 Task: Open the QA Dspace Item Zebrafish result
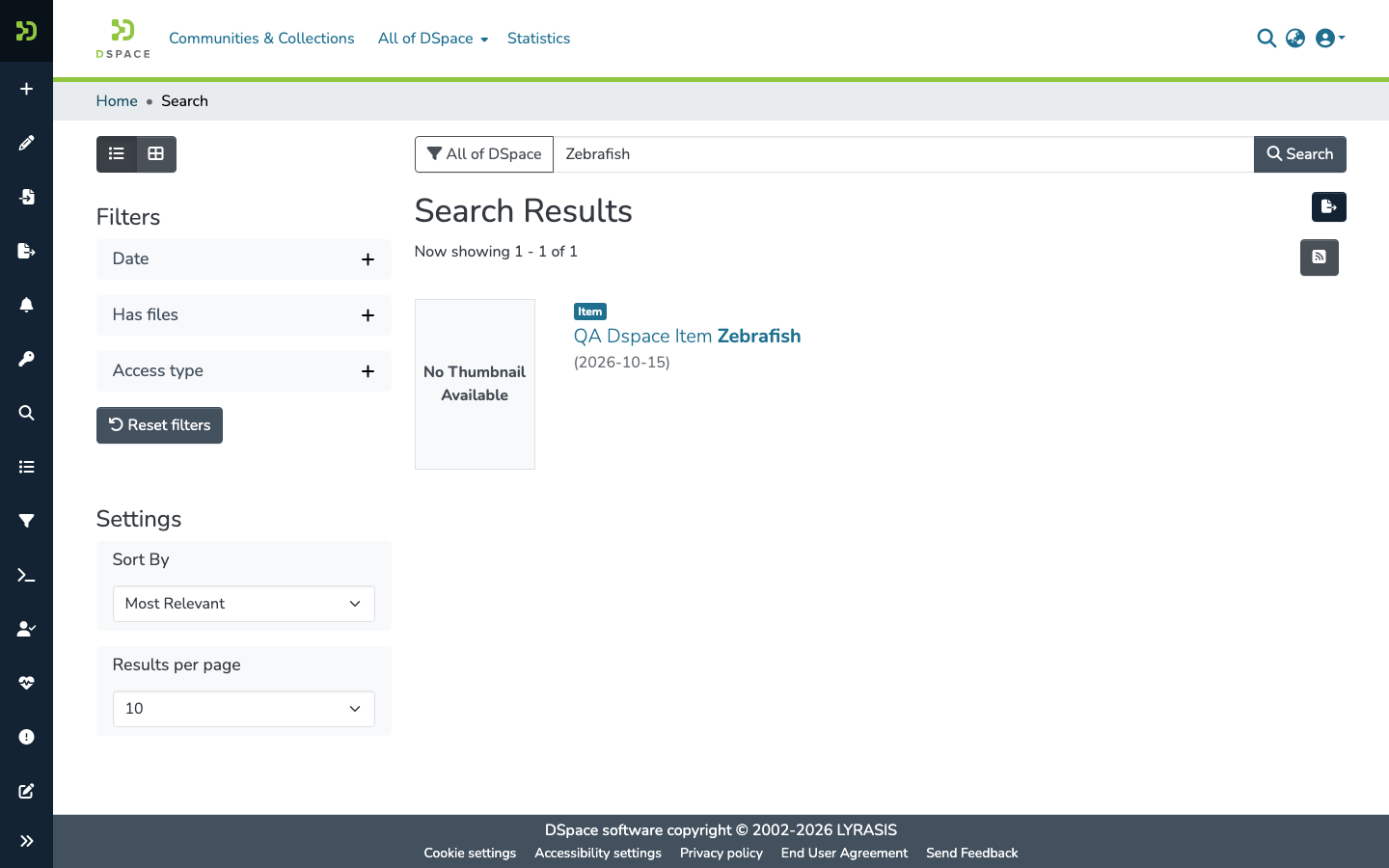point(687,336)
